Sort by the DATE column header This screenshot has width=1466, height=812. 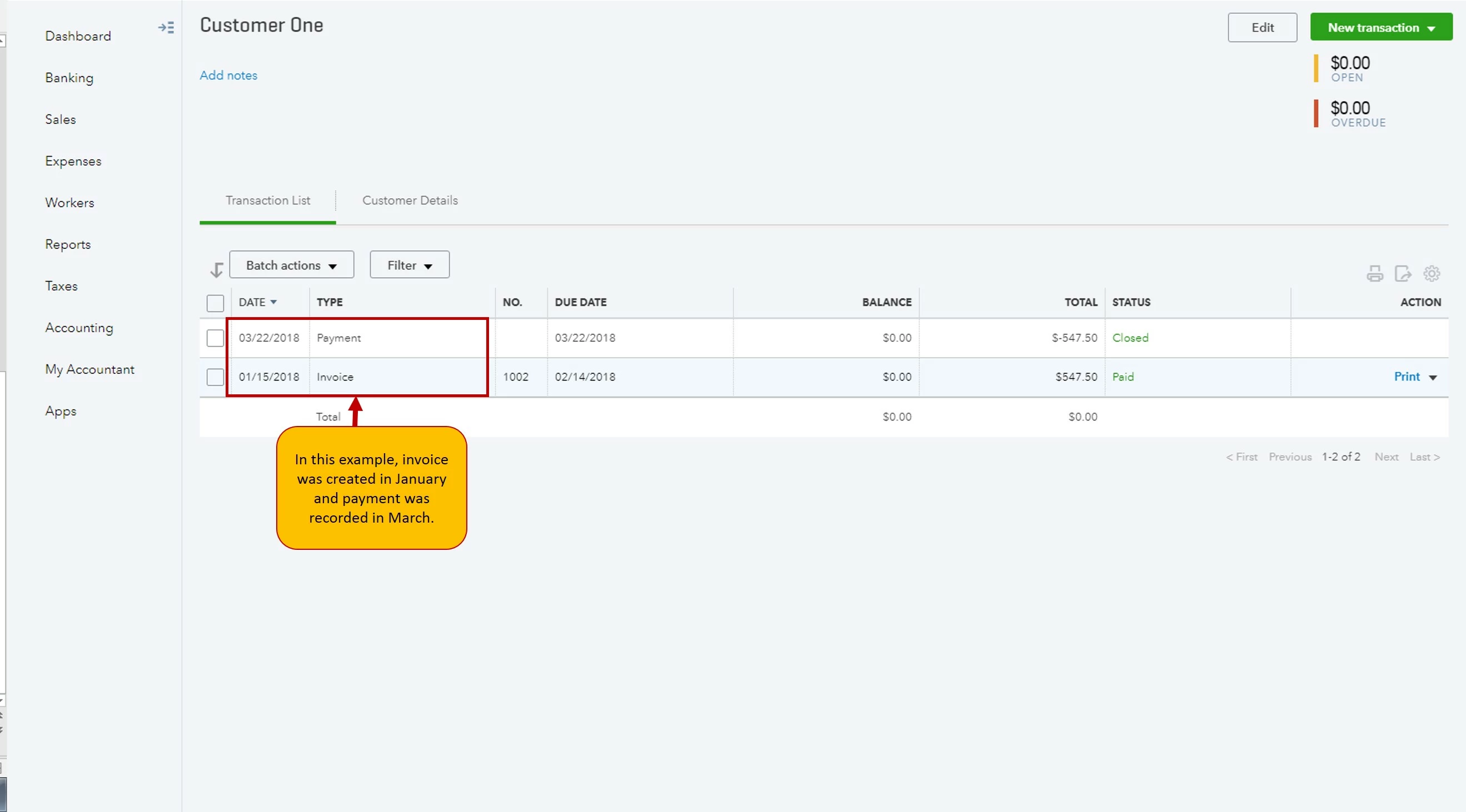(258, 303)
